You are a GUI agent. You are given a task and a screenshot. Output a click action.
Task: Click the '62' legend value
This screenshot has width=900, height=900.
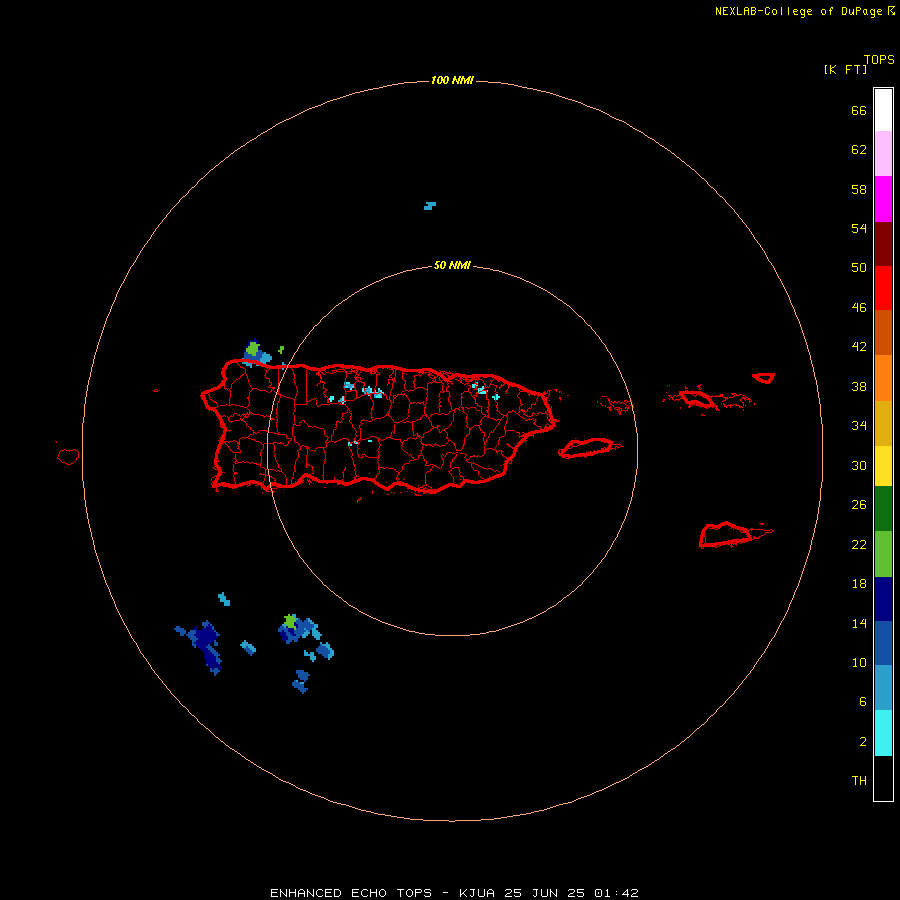pos(859,149)
